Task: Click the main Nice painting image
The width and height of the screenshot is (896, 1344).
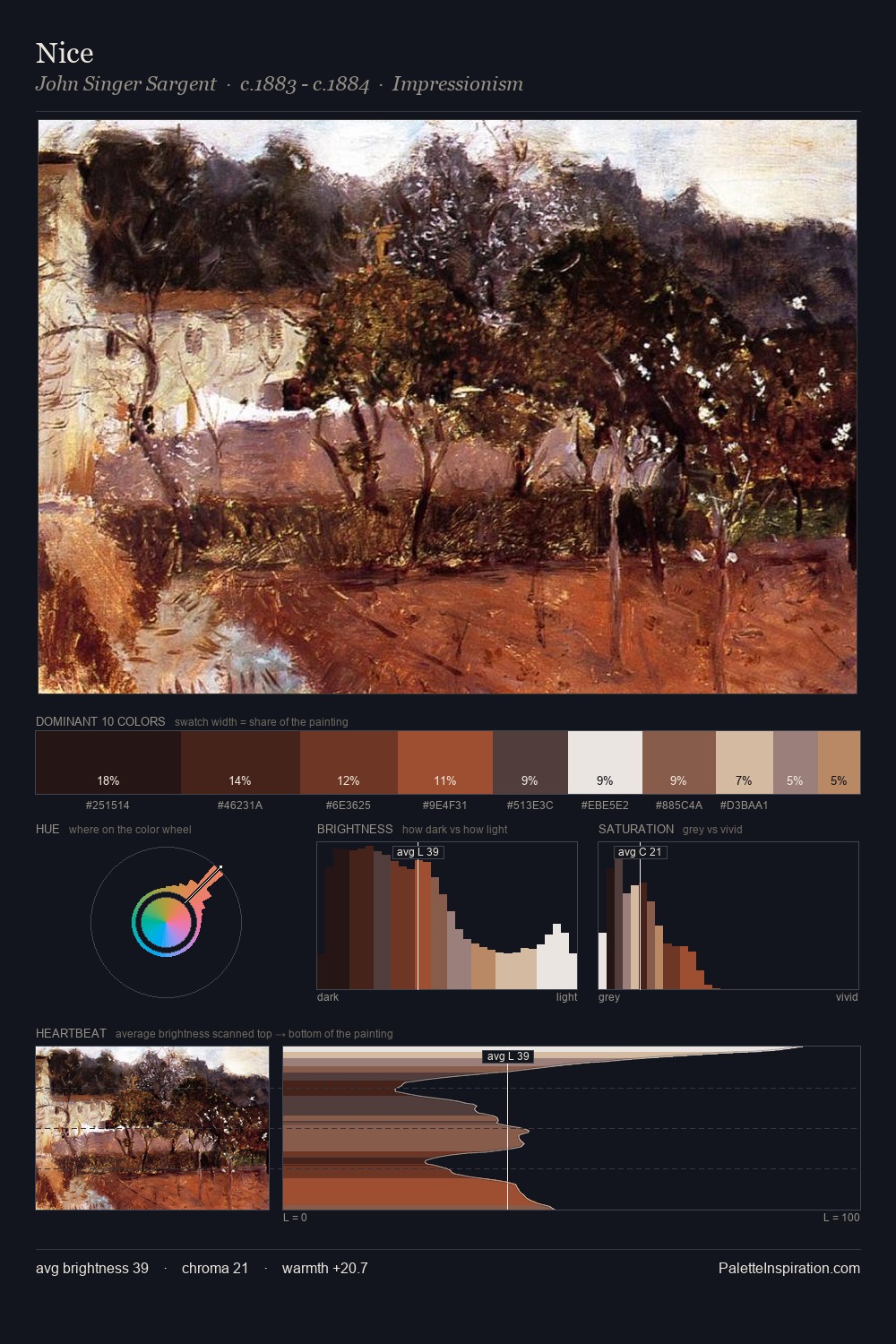Action: click(447, 407)
